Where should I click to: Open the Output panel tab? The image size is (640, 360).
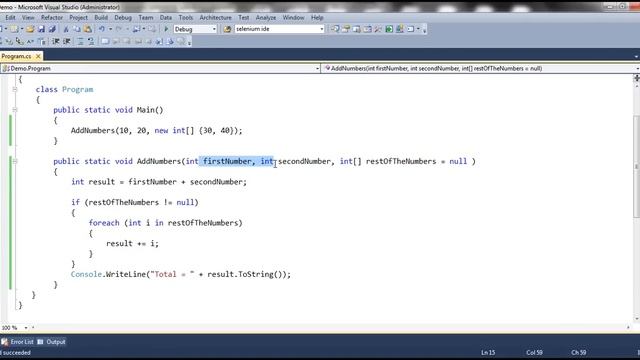tap(51, 342)
